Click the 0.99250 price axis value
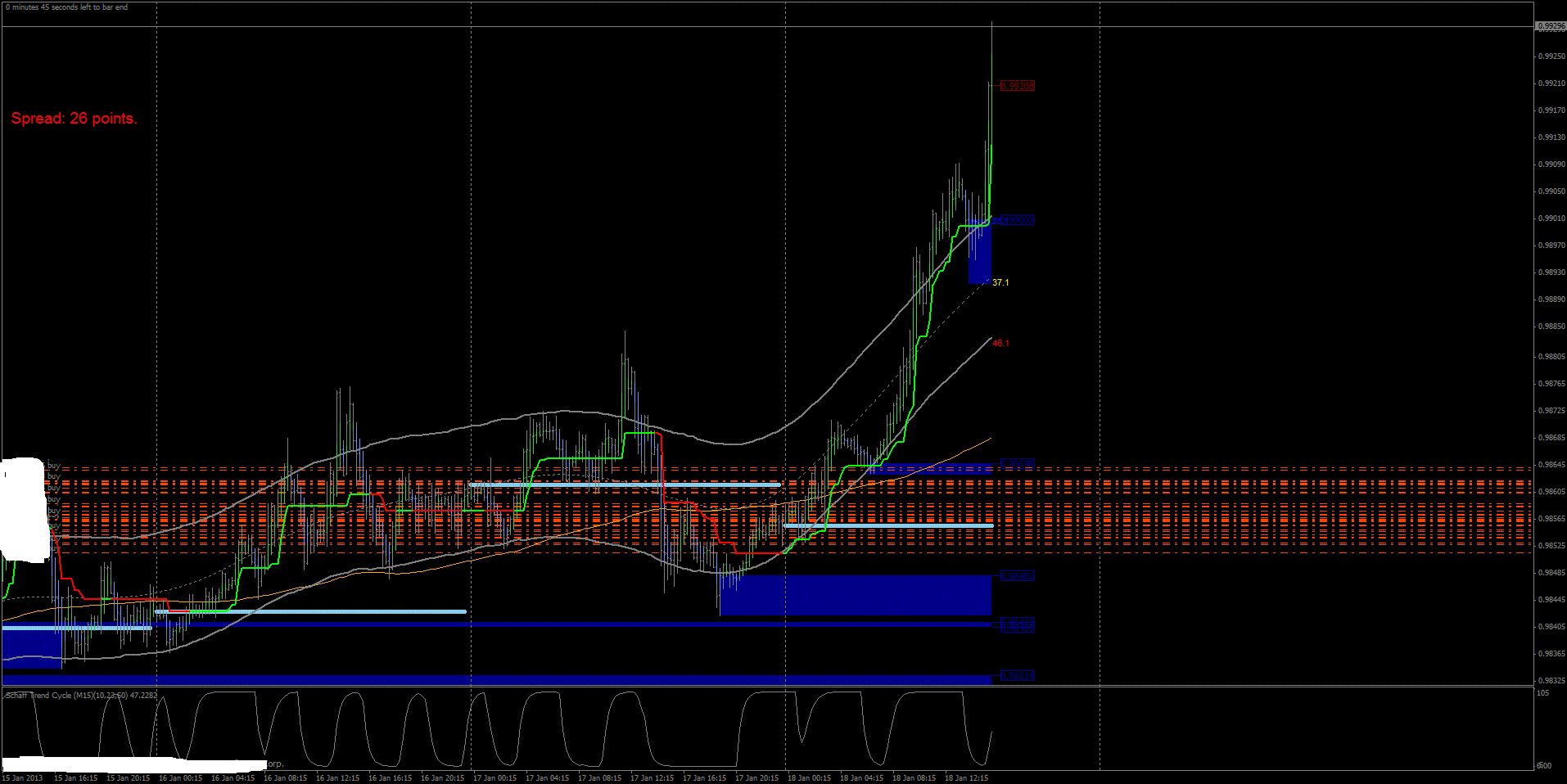This screenshot has height=784, width=1567. coord(1551,56)
